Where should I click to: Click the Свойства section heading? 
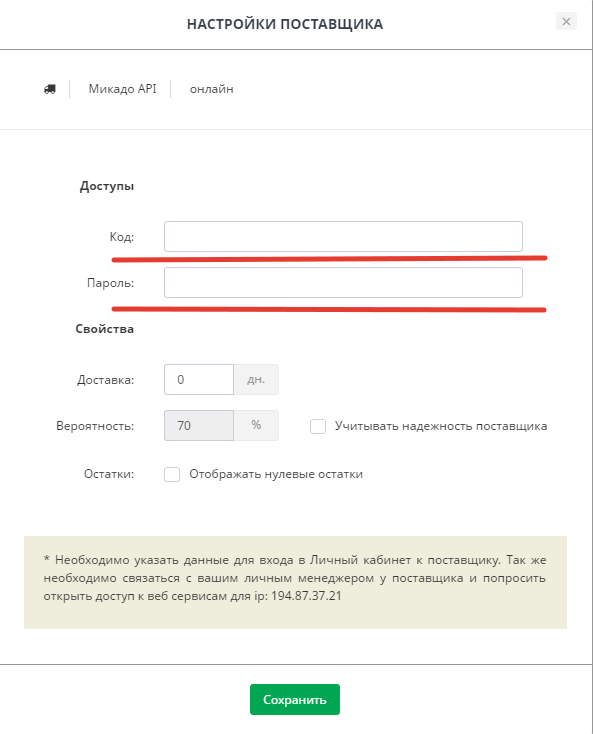pyautogui.click(x=104, y=329)
